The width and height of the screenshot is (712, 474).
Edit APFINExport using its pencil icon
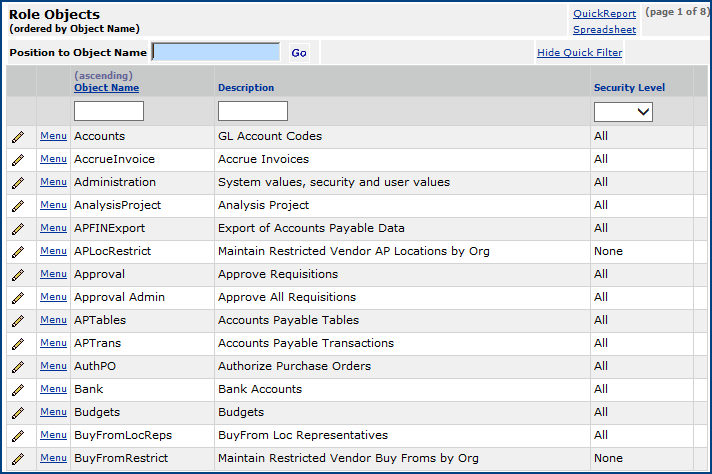click(18, 228)
